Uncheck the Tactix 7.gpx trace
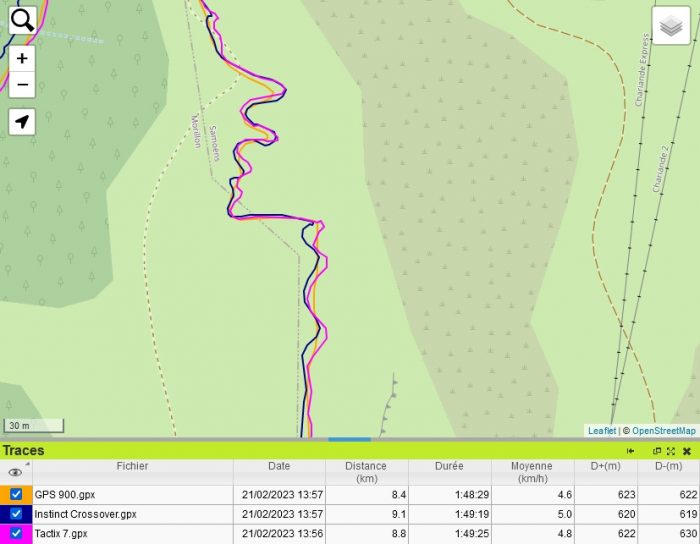The width and height of the screenshot is (700, 544). coord(16,533)
